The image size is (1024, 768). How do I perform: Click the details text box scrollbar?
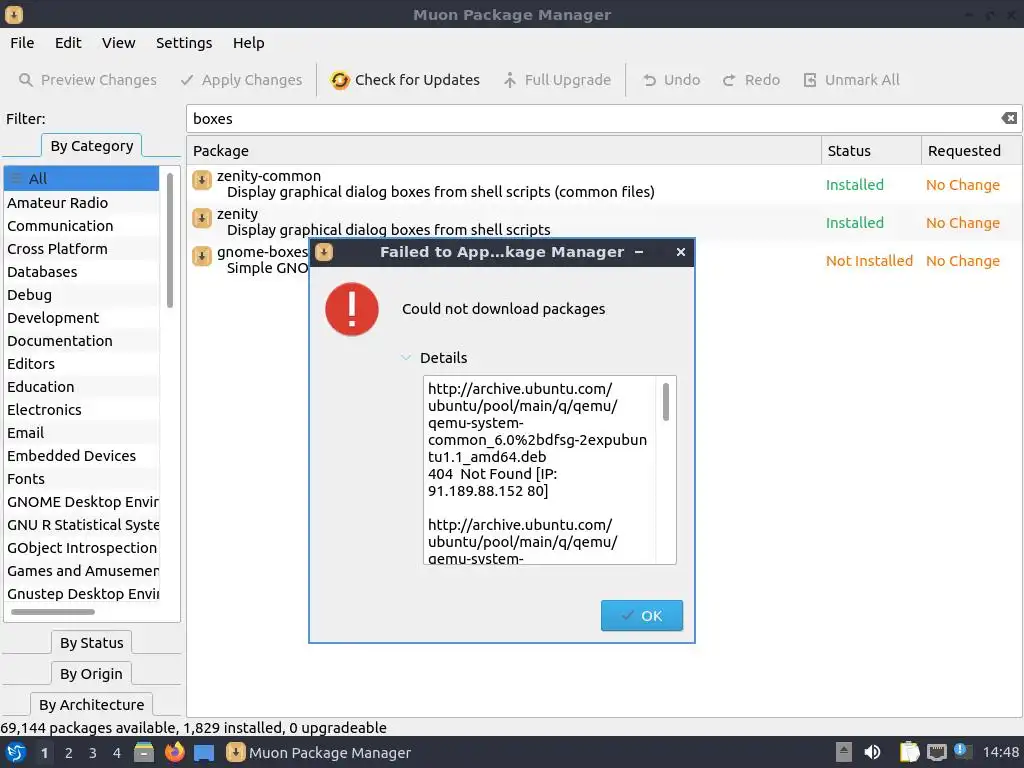[x=666, y=402]
